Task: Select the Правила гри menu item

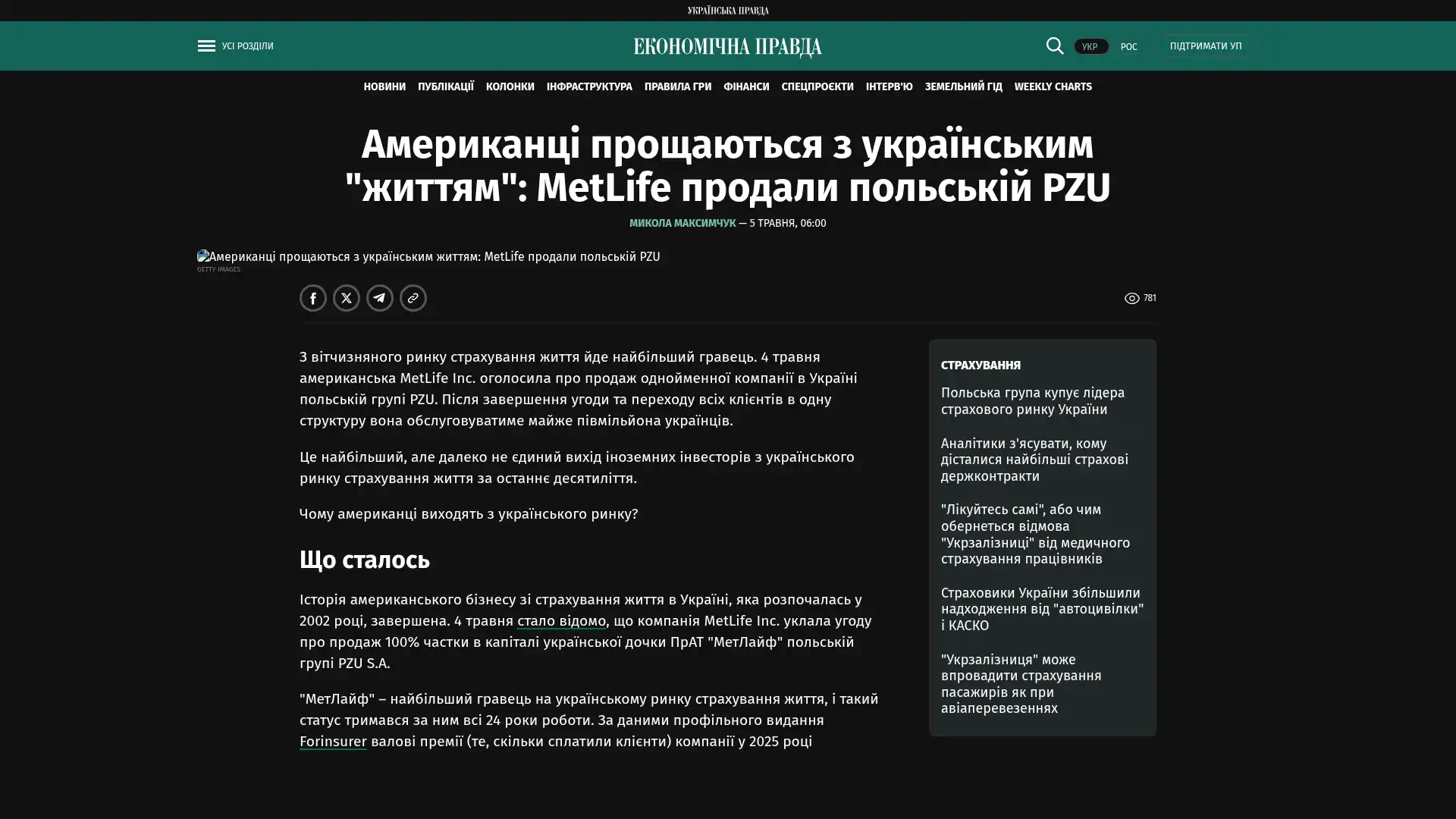Action: [678, 86]
